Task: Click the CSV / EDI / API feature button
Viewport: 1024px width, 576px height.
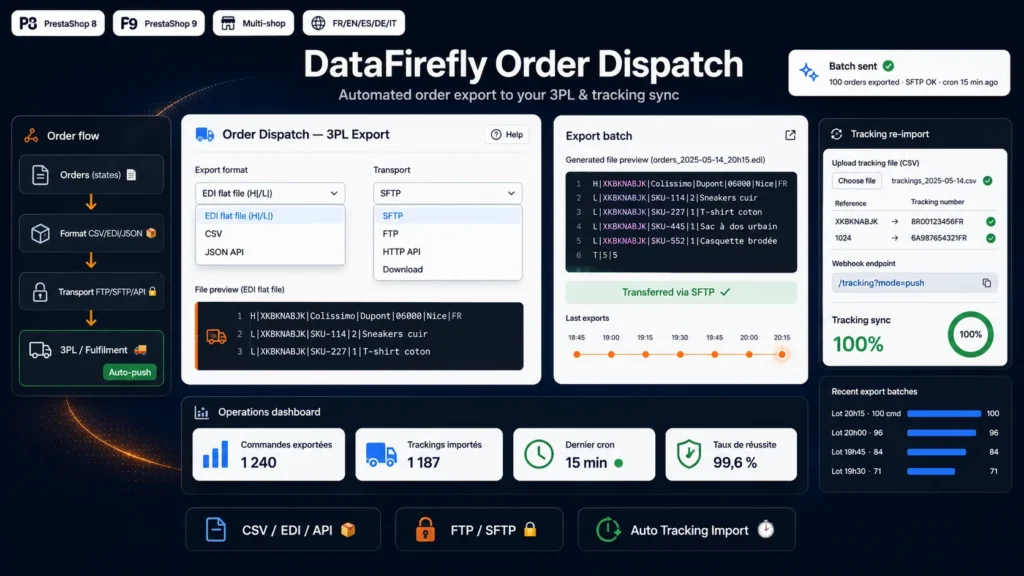Action: (283, 530)
